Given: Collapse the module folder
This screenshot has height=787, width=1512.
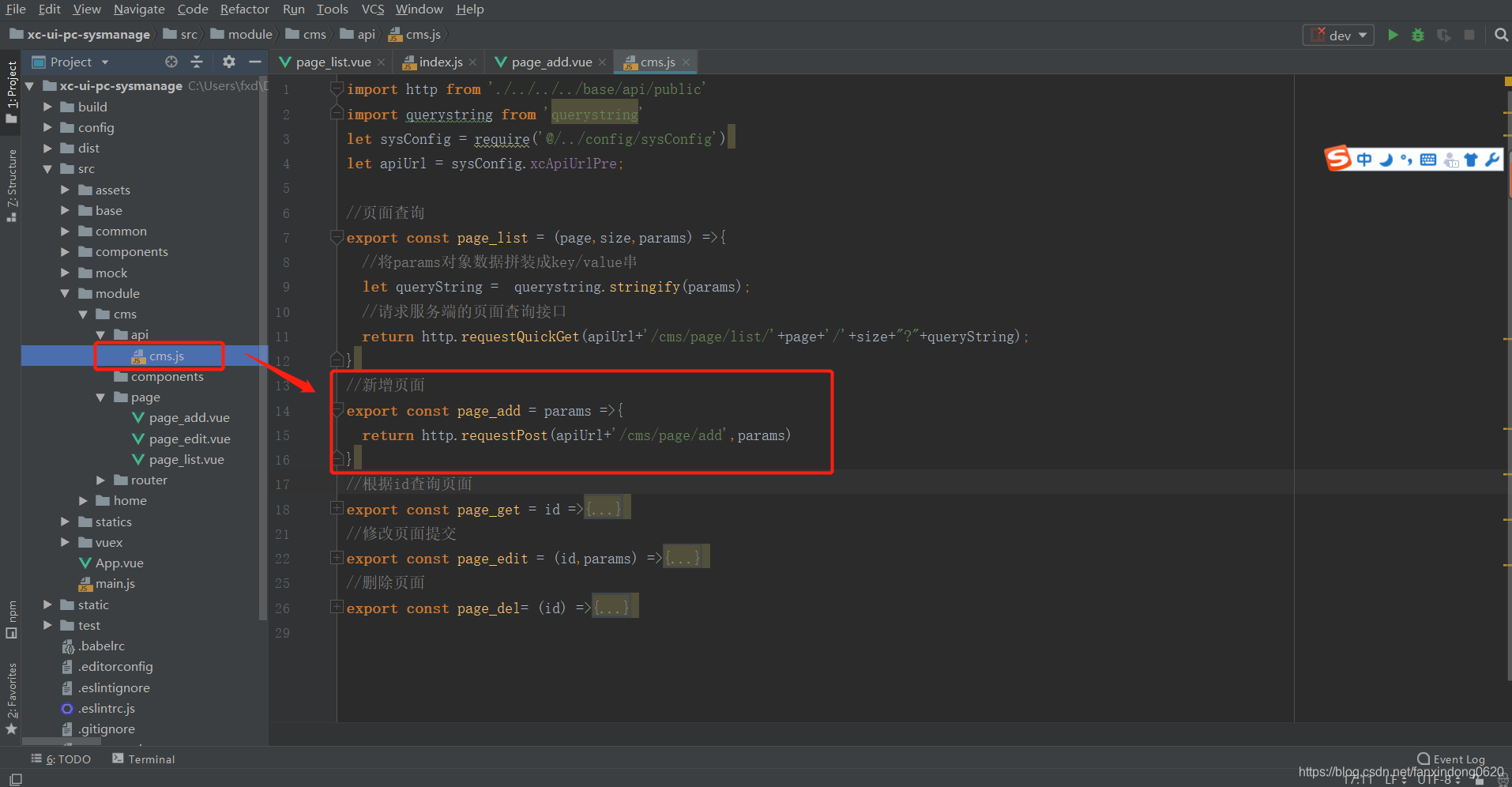Looking at the screenshot, I should click(65, 293).
